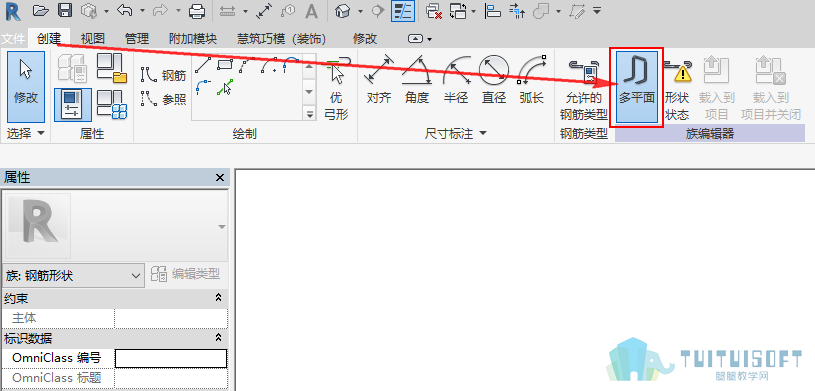
Task: Switch to the 创建 ribbon tab
Action: (x=49, y=38)
